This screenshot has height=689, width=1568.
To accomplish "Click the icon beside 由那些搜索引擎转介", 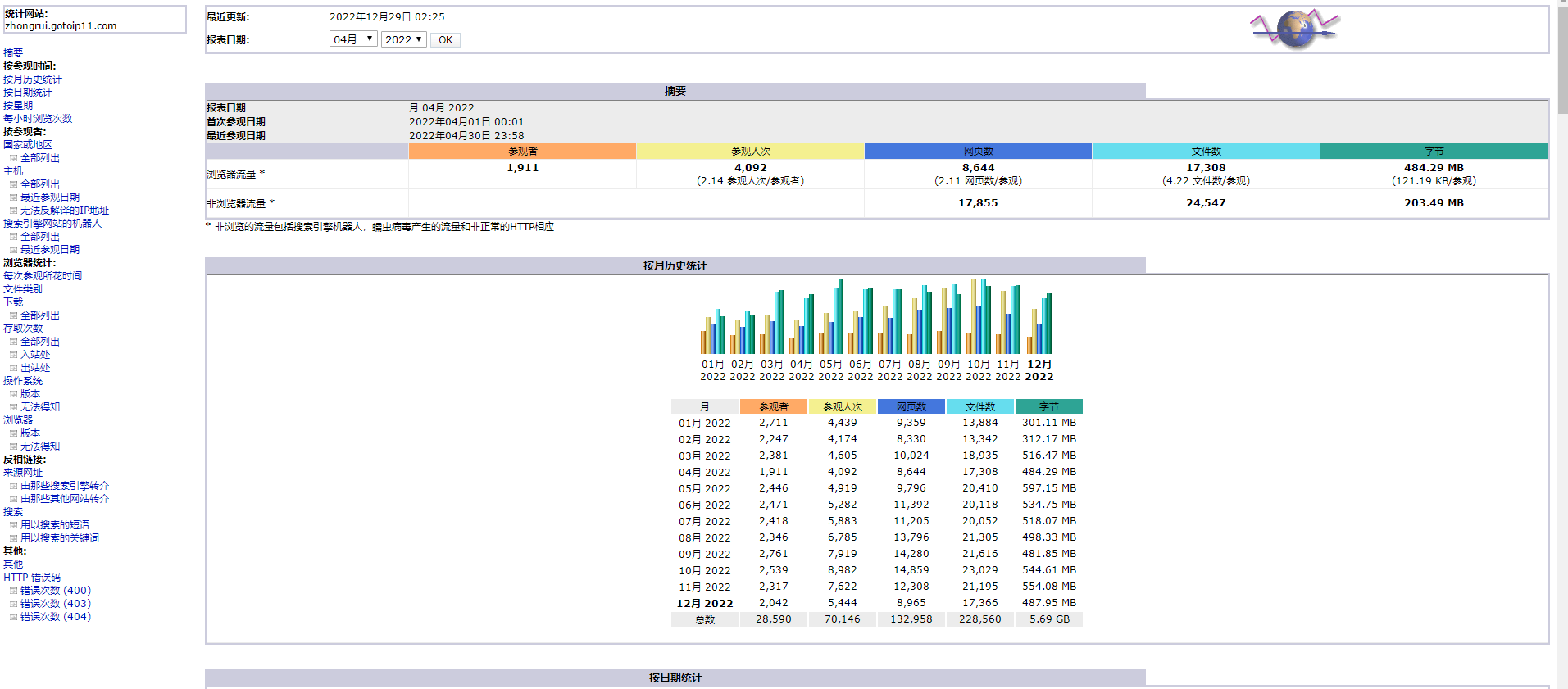I will click(13, 486).
